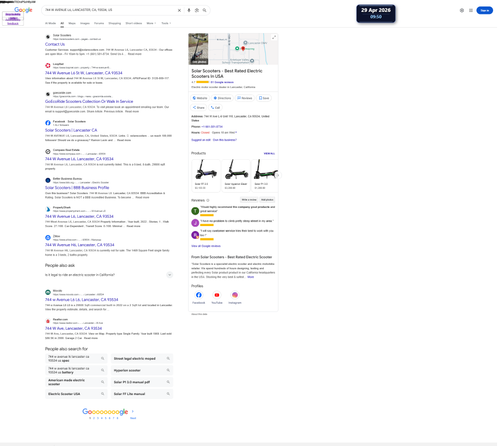Show next products with carousel arrow
The width and height of the screenshot is (500, 446).
pyautogui.click(x=277, y=175)
